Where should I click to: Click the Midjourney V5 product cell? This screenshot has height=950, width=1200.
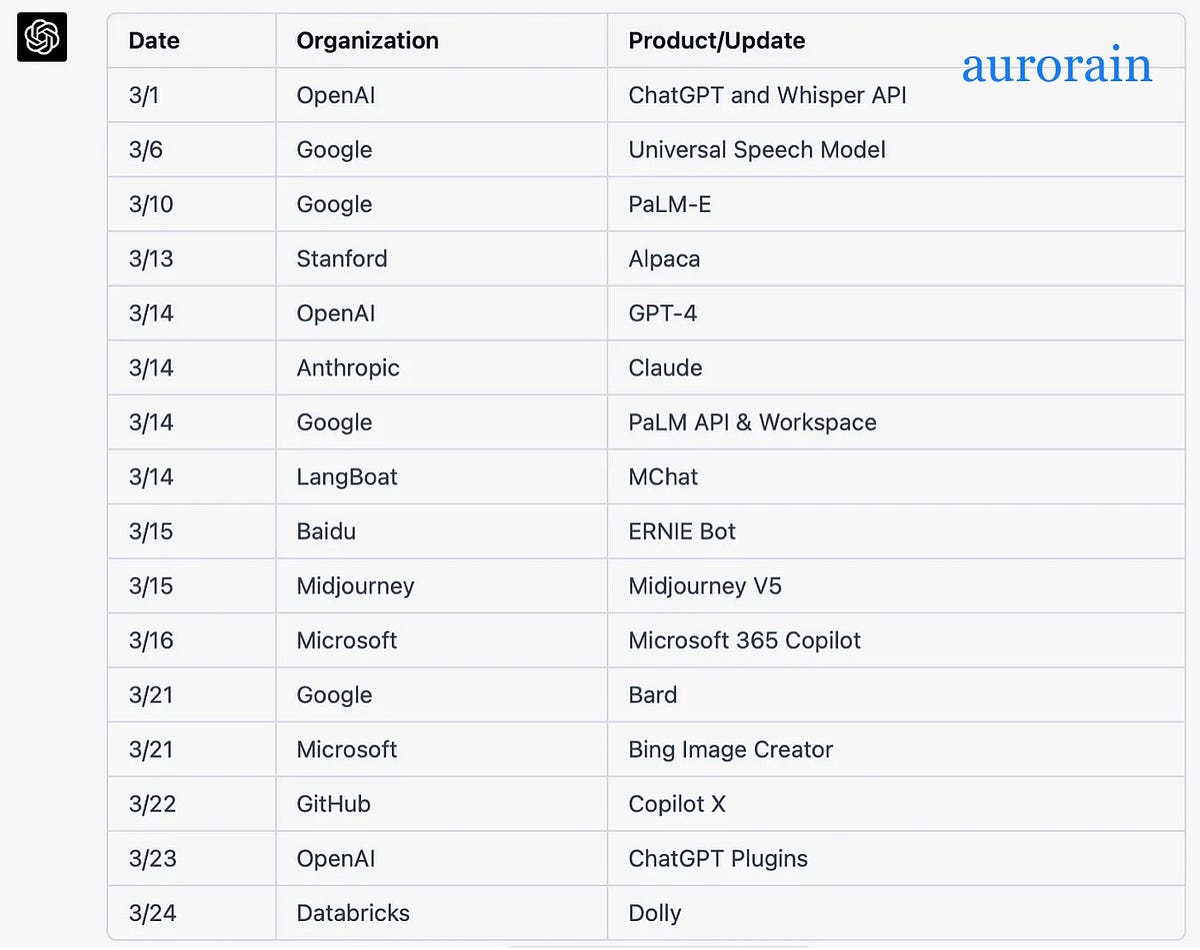705,586
